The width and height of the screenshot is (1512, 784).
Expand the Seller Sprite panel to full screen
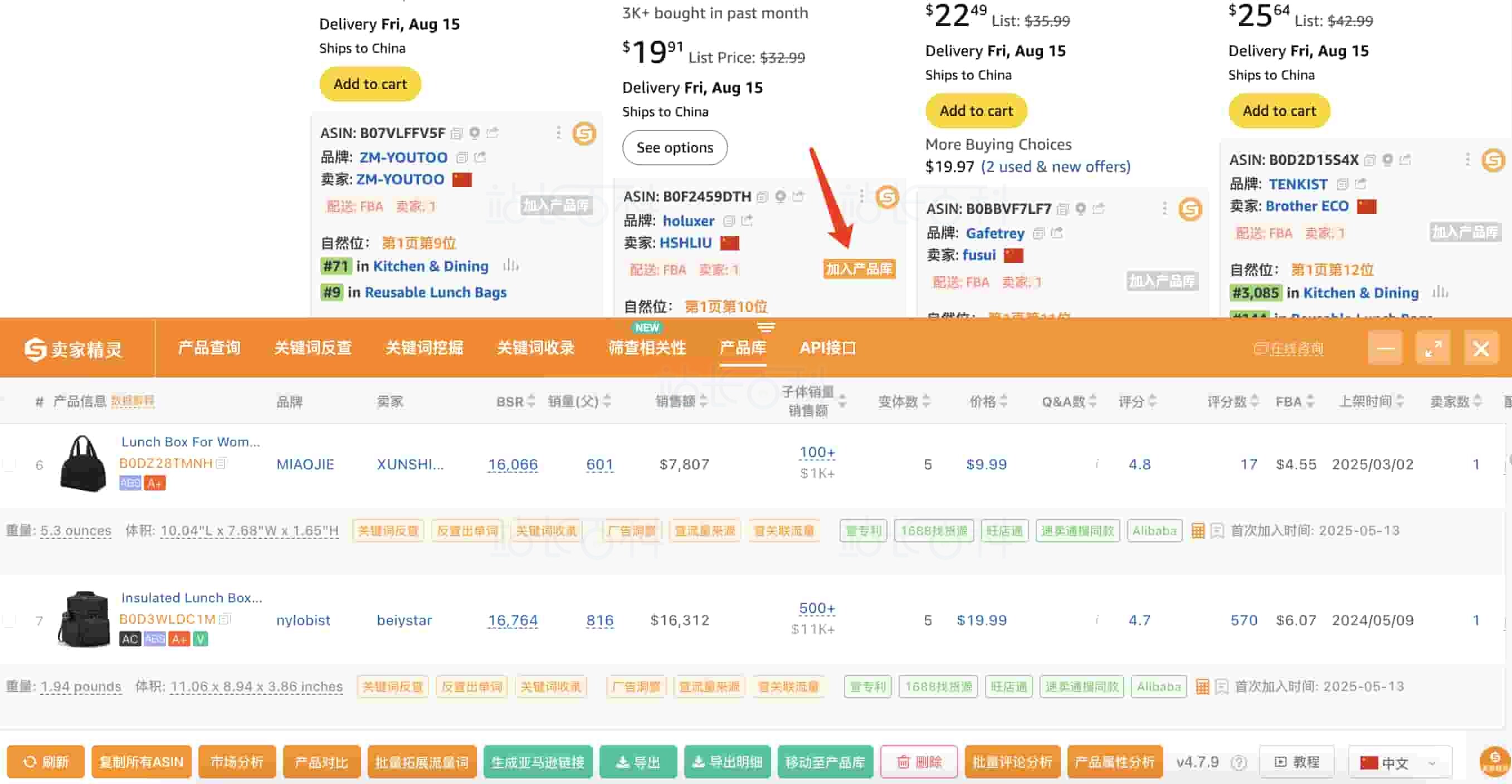[1433, 349]
